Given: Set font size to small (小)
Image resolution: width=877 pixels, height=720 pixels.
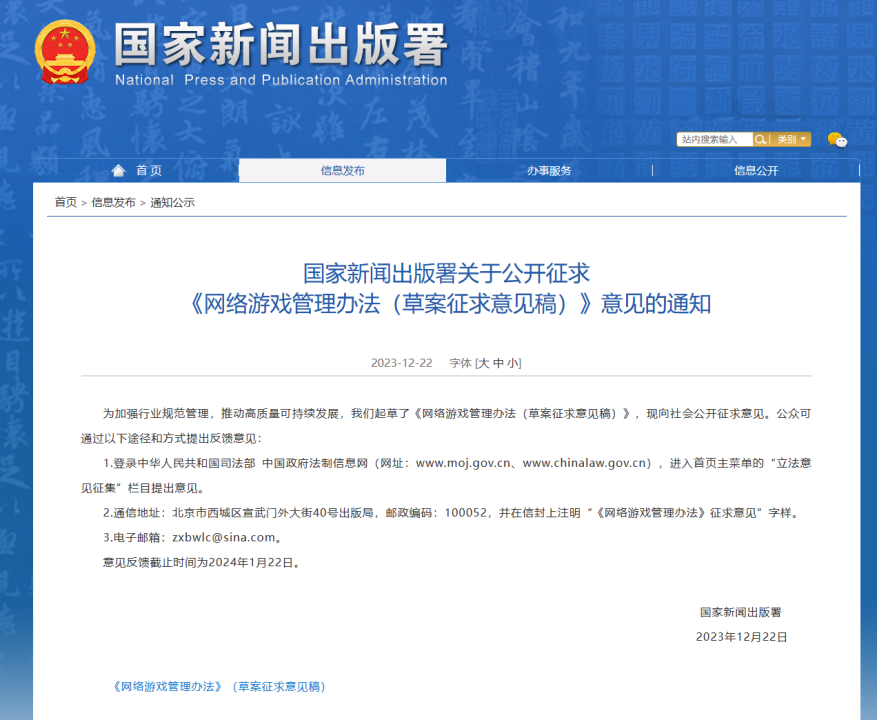Looking at the screenshot, I should [x=513, y=363].
